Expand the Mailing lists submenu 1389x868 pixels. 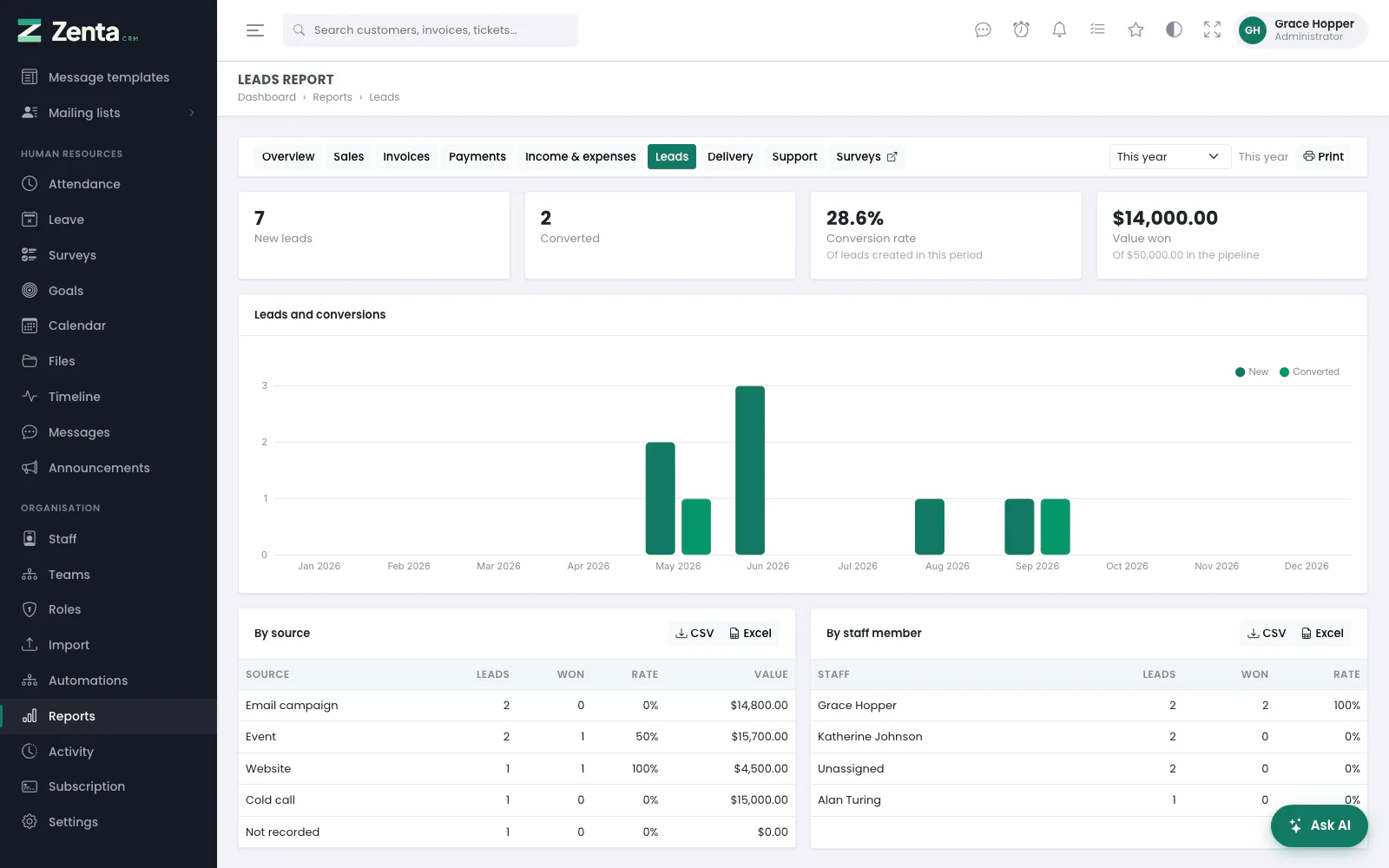pyautogui.click(x=109, y=113)
